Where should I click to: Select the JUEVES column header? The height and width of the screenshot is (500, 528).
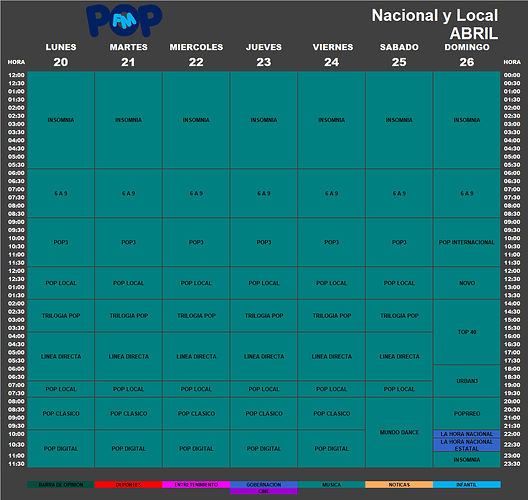coord(264,47)
